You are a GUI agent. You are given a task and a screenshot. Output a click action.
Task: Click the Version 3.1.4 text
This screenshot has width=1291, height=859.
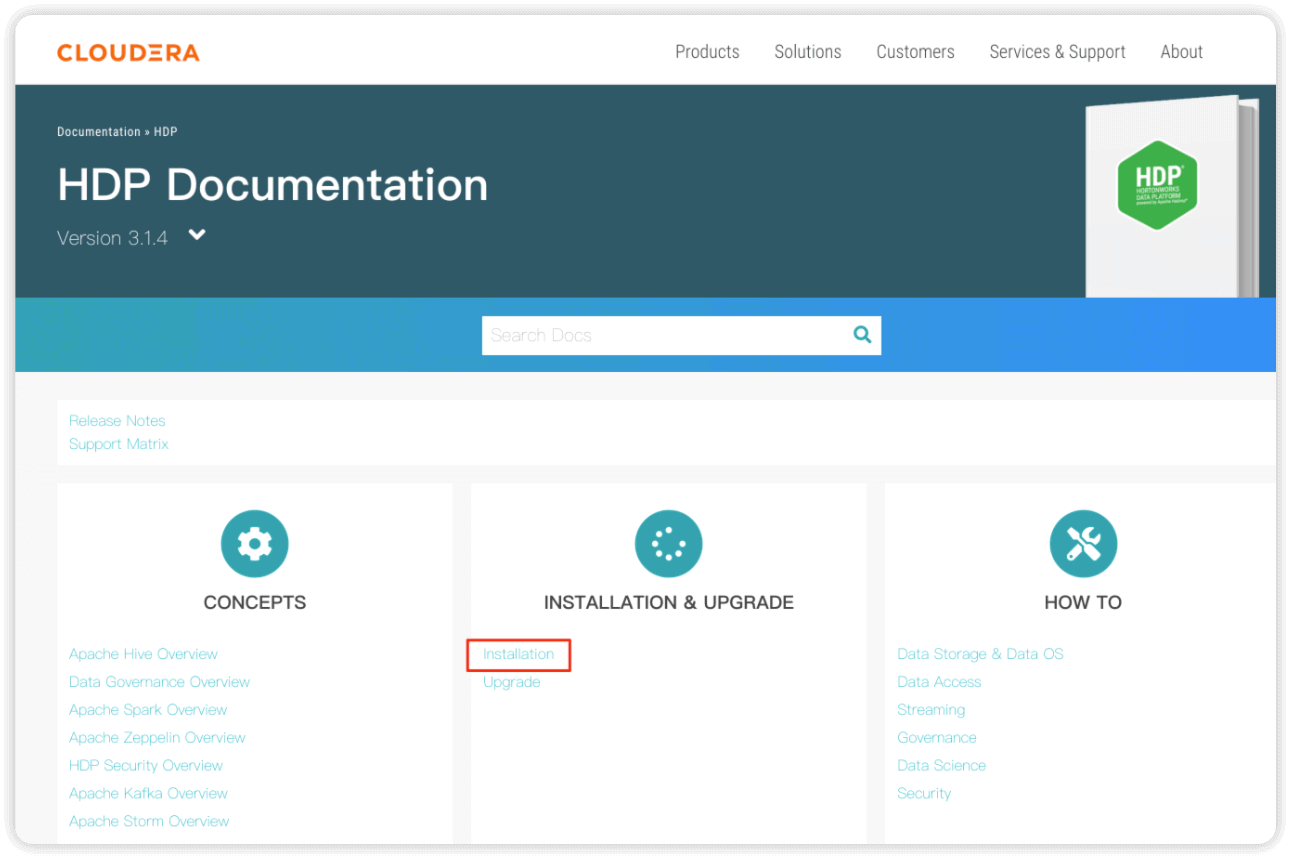coord(112,238)
